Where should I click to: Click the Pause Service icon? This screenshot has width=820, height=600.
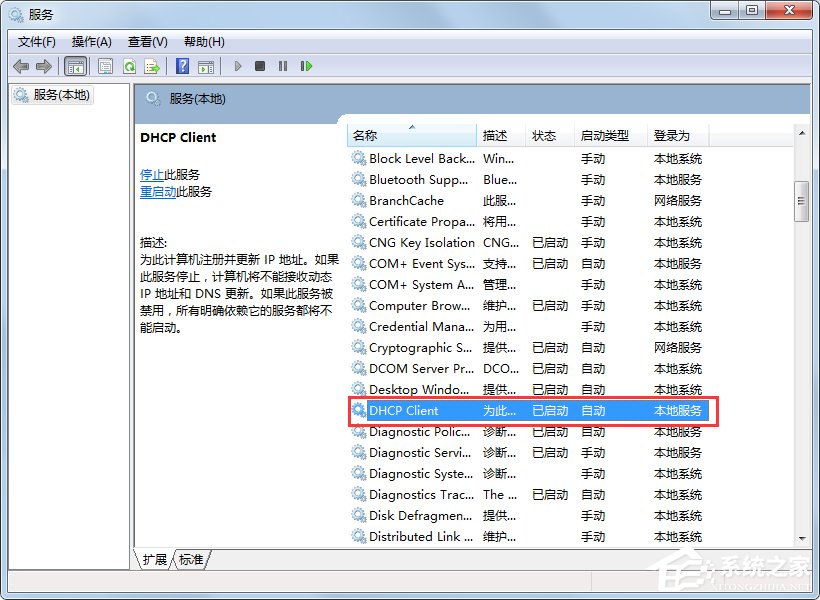coord(283,66)
